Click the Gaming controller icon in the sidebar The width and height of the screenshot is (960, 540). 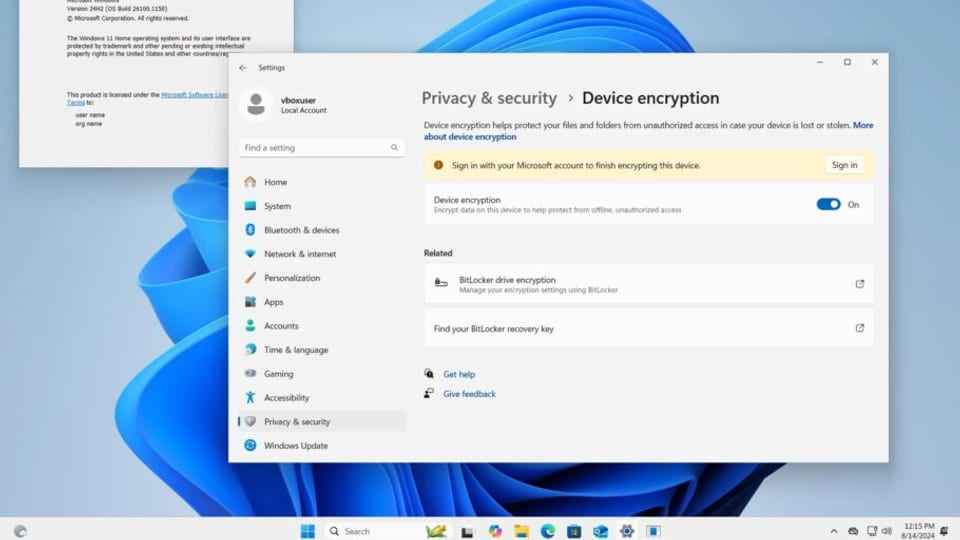[x=250, y=373]
